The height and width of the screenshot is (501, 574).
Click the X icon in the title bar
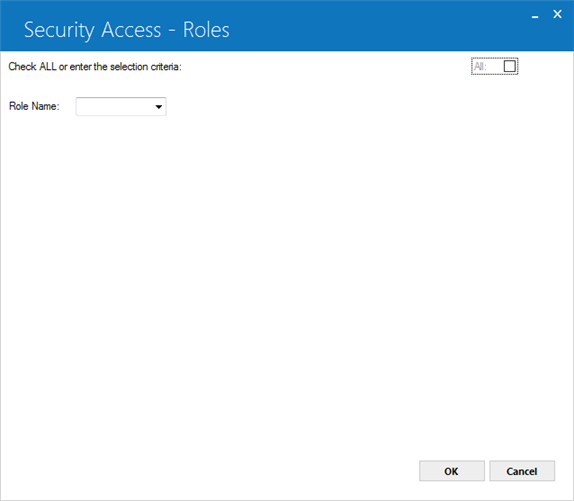pos(557,14)
